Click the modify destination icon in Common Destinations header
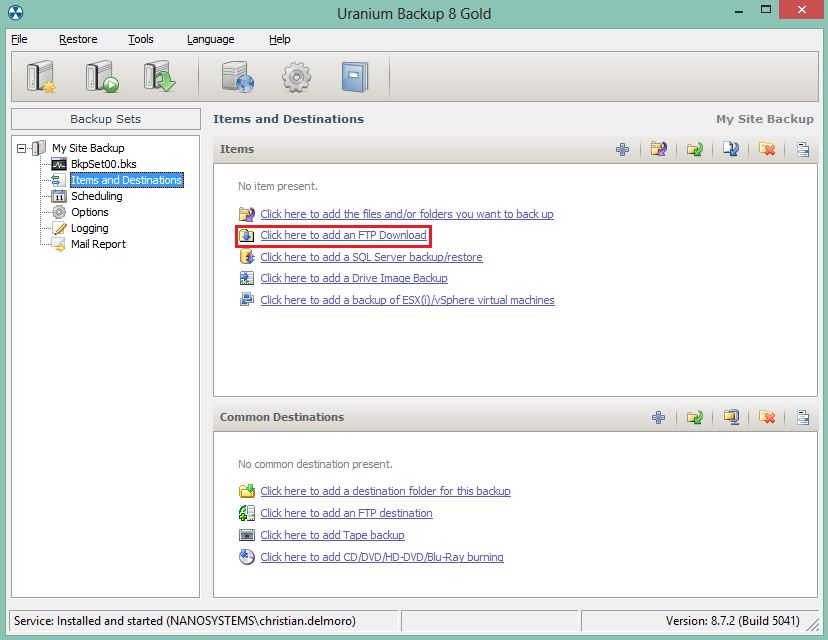The image size is (828, 640). click(695, 418)
